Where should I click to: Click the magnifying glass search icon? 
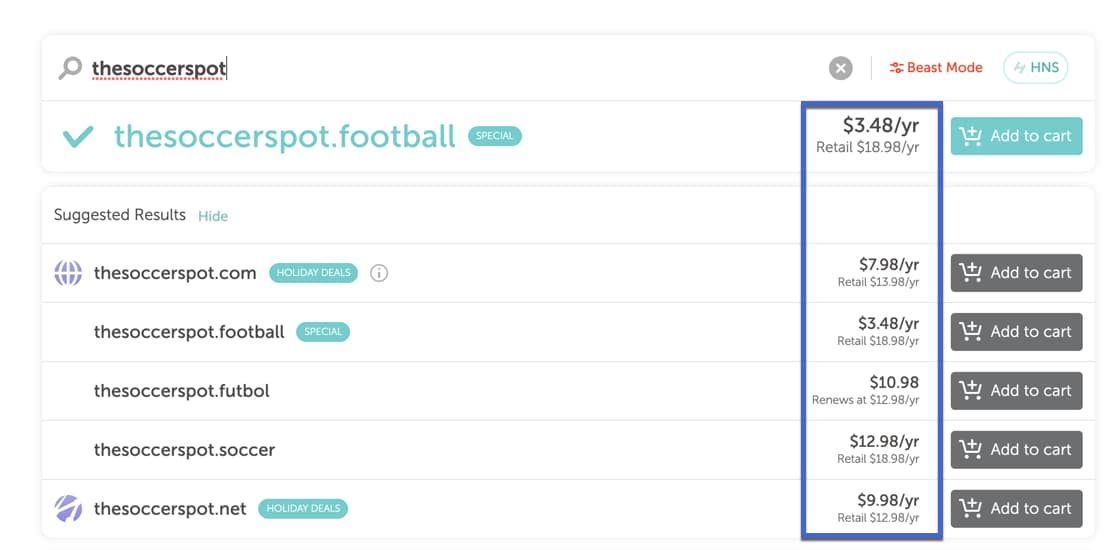point(70,68)
